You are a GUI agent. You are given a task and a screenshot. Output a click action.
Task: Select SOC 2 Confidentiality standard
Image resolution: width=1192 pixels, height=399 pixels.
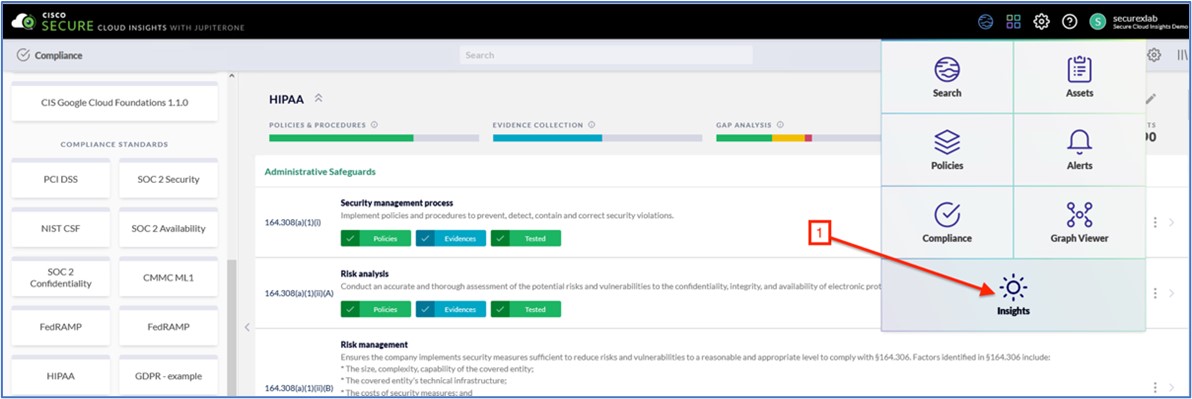click(x=61, y=277)
